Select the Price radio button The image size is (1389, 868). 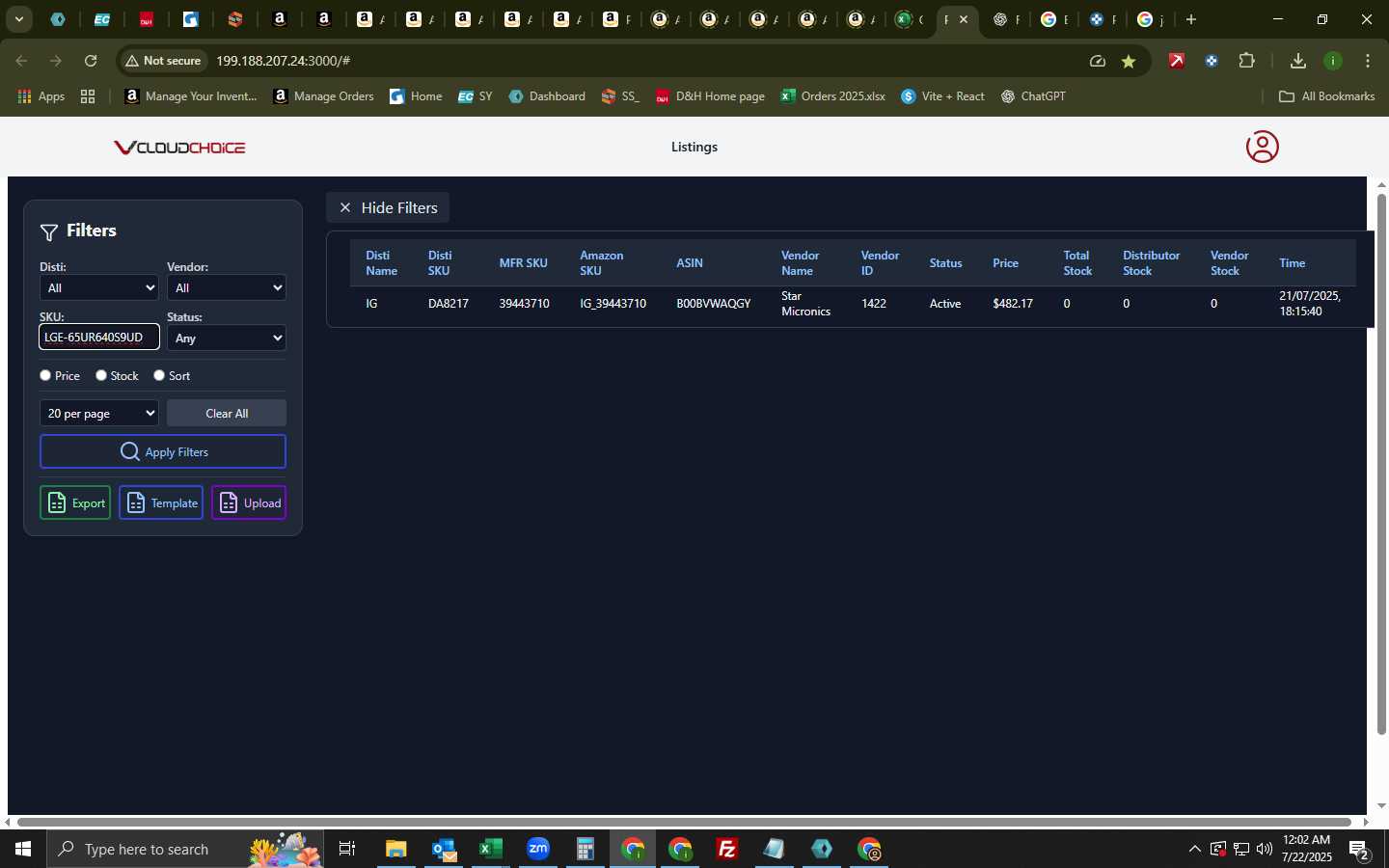click(x=45, y=375)
